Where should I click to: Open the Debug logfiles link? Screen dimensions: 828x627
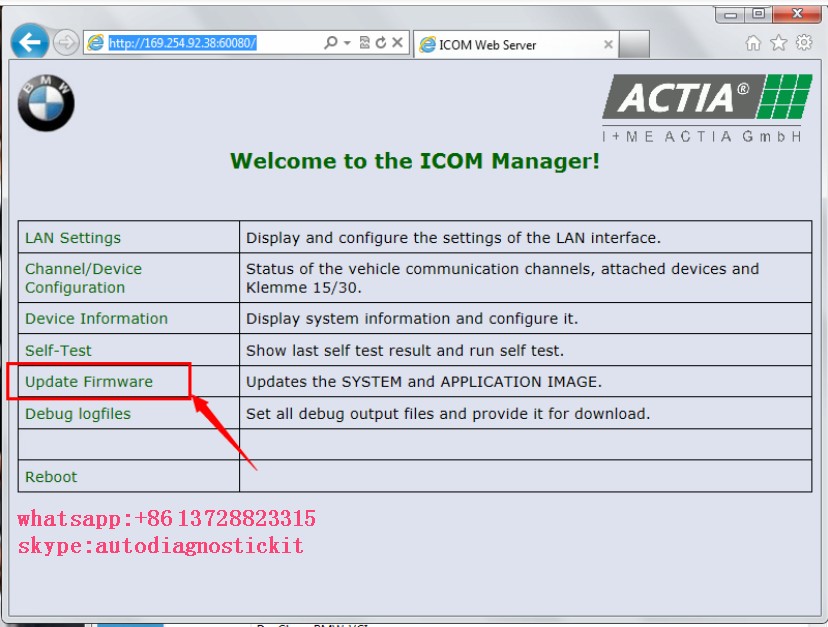(78, 414)
